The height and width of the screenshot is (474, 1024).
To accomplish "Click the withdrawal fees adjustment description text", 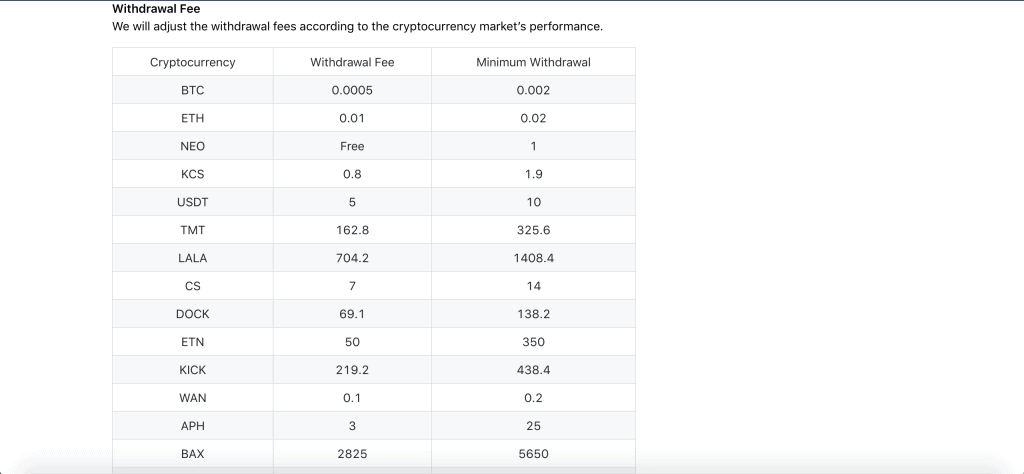I will [x=357, y=27].
